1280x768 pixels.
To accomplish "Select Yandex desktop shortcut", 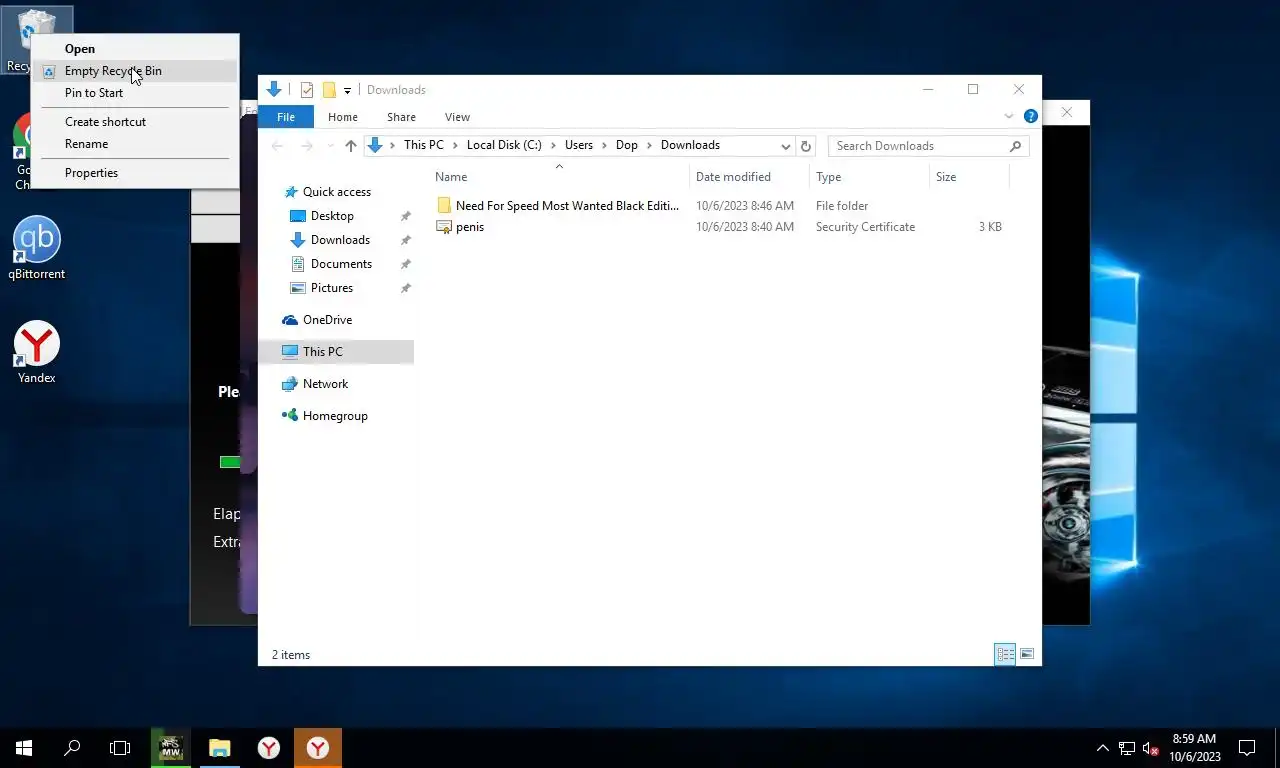I will tap(37, 352).
